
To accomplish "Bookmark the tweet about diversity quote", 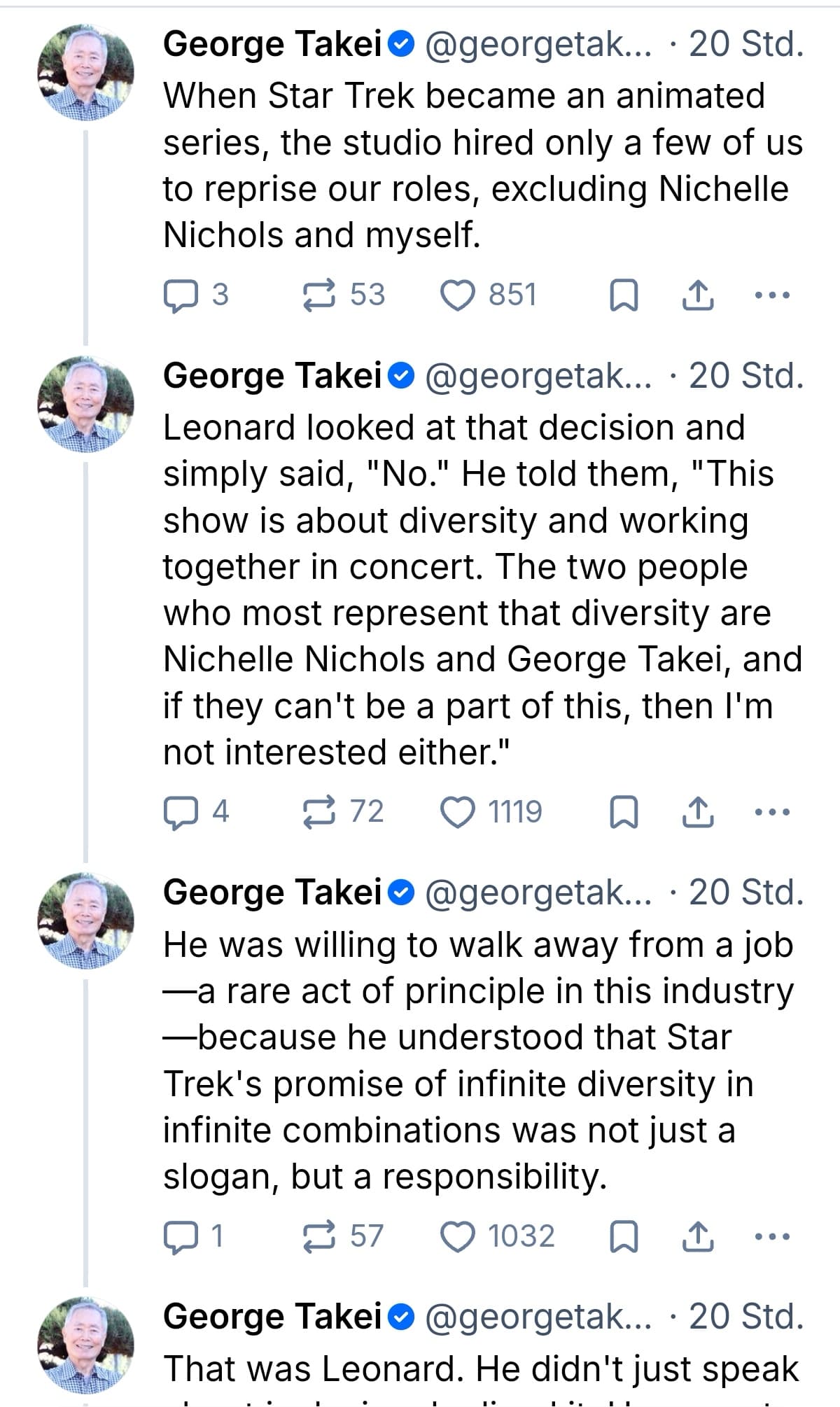I will tap(624, 812).
